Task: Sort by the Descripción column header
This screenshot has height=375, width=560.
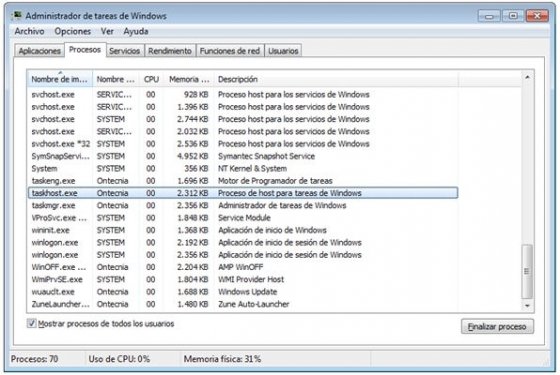Action: point(336,79)
